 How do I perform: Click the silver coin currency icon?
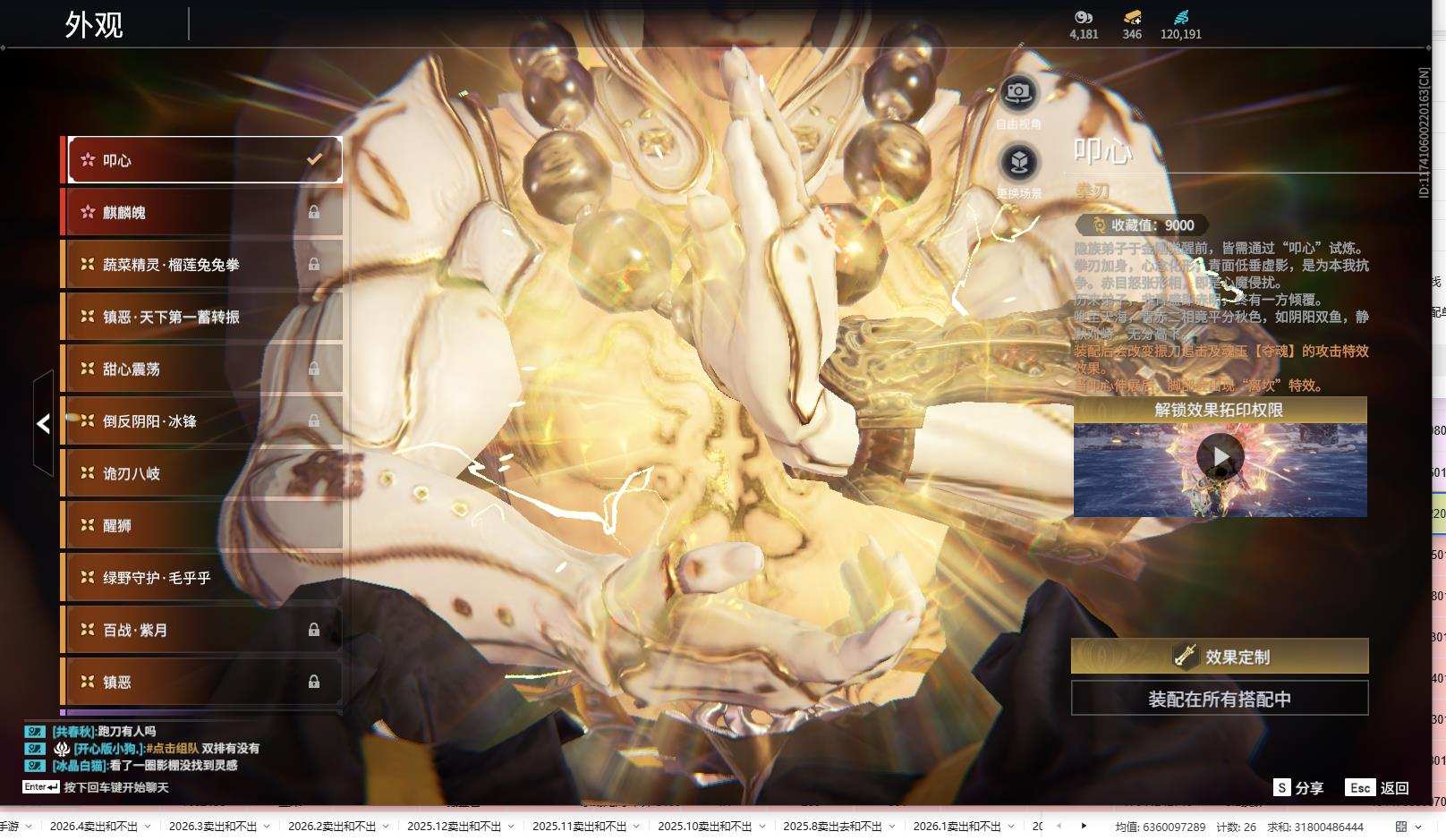click(1084, 17)
